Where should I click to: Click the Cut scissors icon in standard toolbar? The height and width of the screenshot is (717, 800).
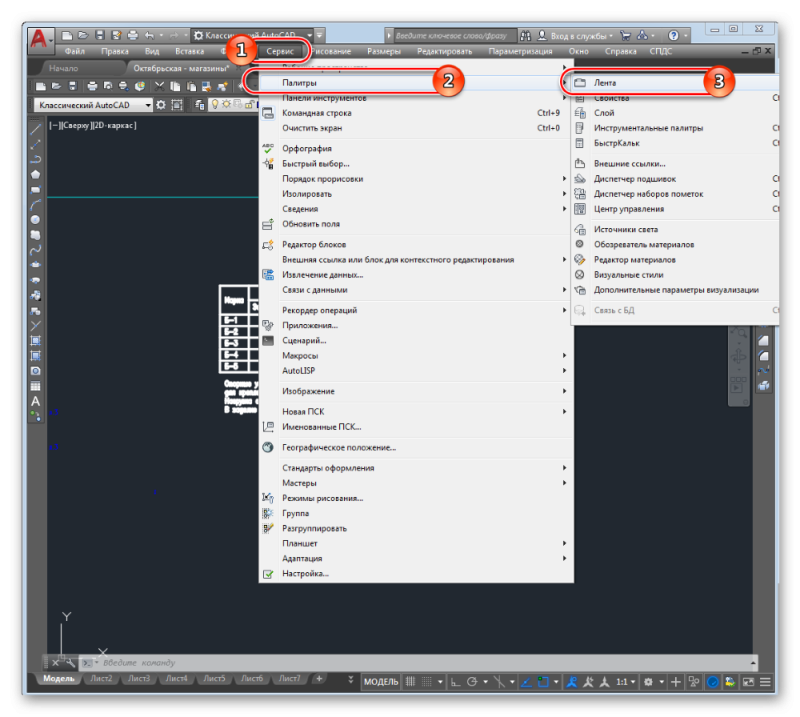pyautogui.click(x=159, y=86)
